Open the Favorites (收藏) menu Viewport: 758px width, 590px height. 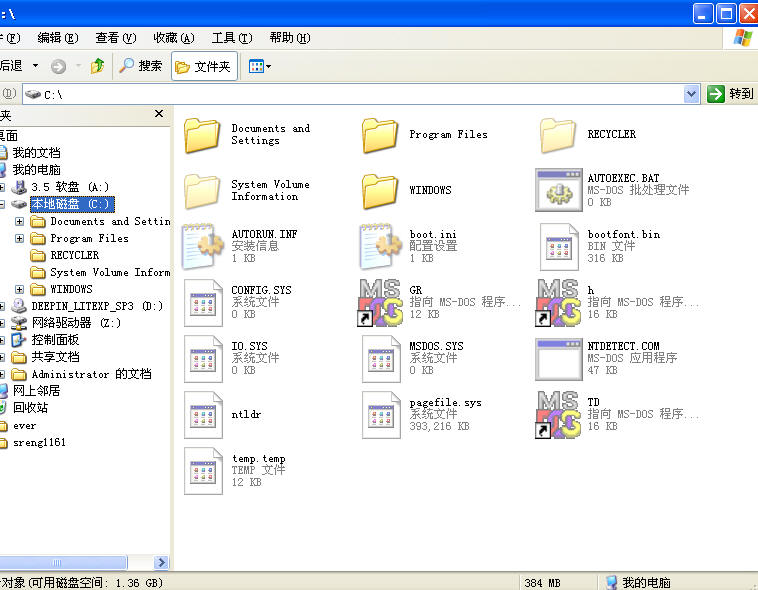pos(174,38)
